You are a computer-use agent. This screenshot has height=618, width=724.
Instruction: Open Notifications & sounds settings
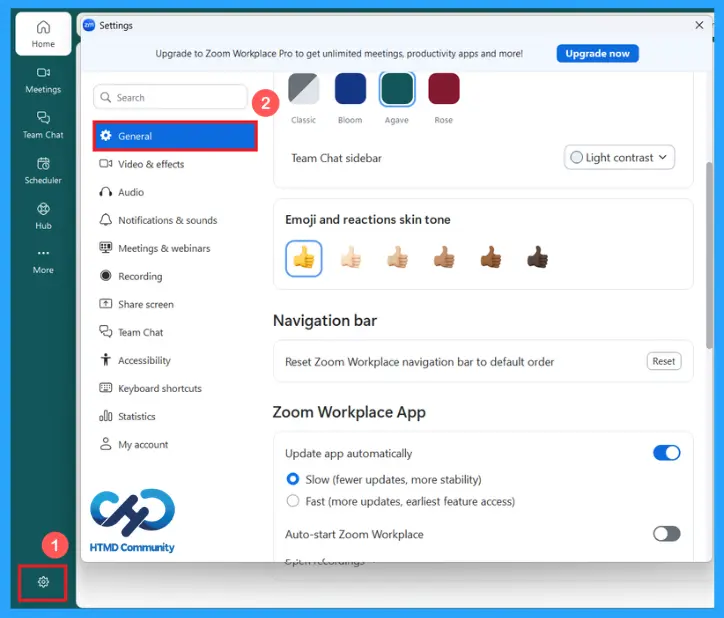pyautogui.click(x=175, y=220)
